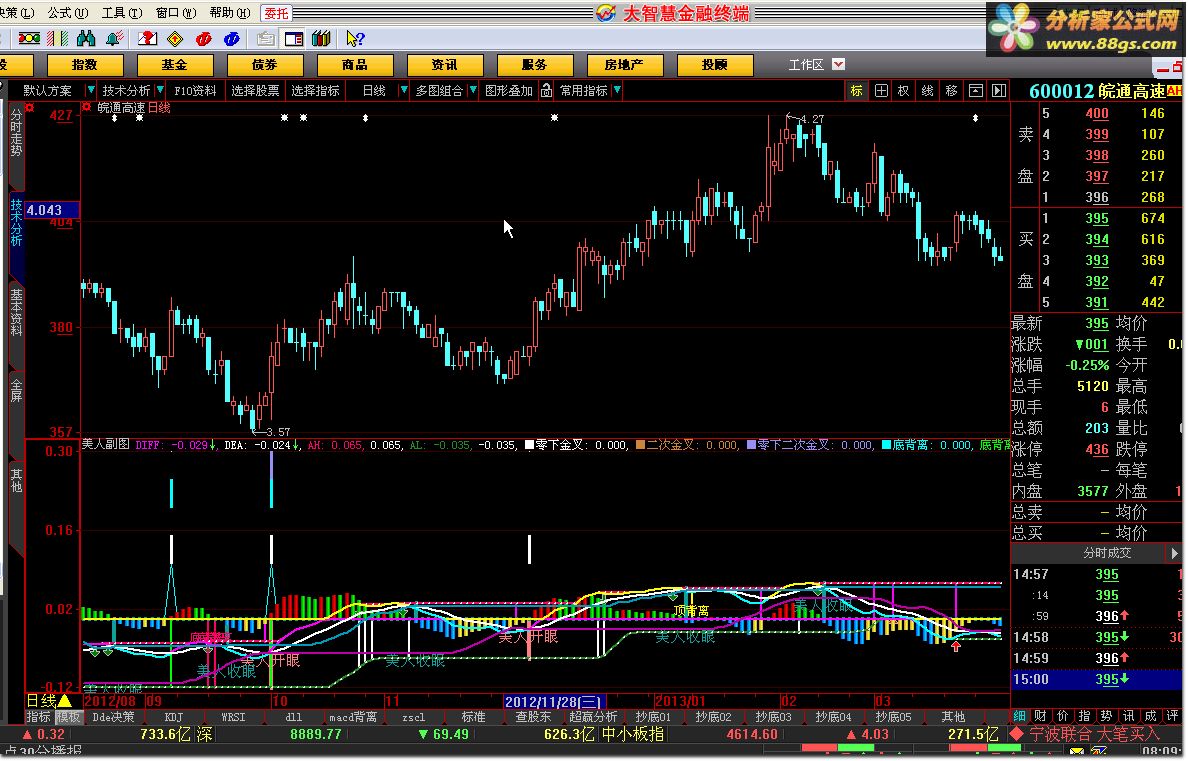Click the grid layout window icon
This screenshot has width=1188, height=761.
tap(880, 91)
